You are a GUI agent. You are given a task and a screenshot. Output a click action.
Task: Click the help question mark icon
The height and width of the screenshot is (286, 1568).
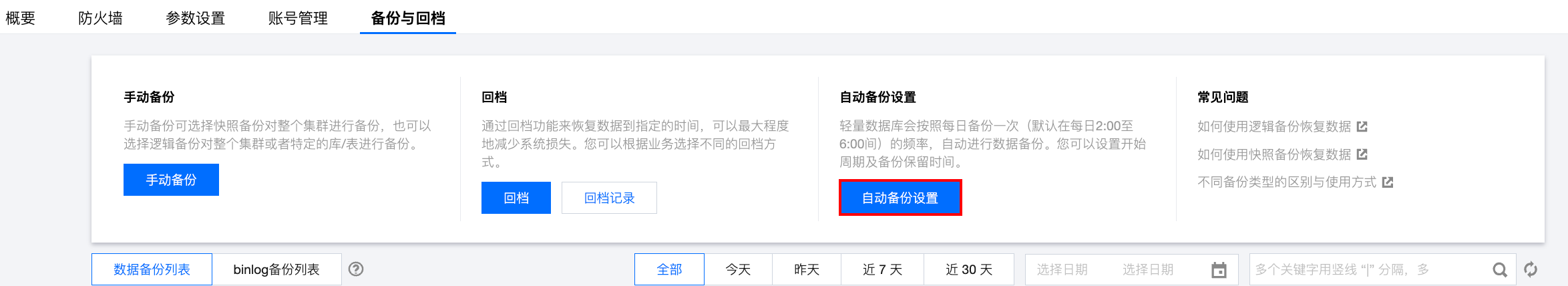(356, 269)
